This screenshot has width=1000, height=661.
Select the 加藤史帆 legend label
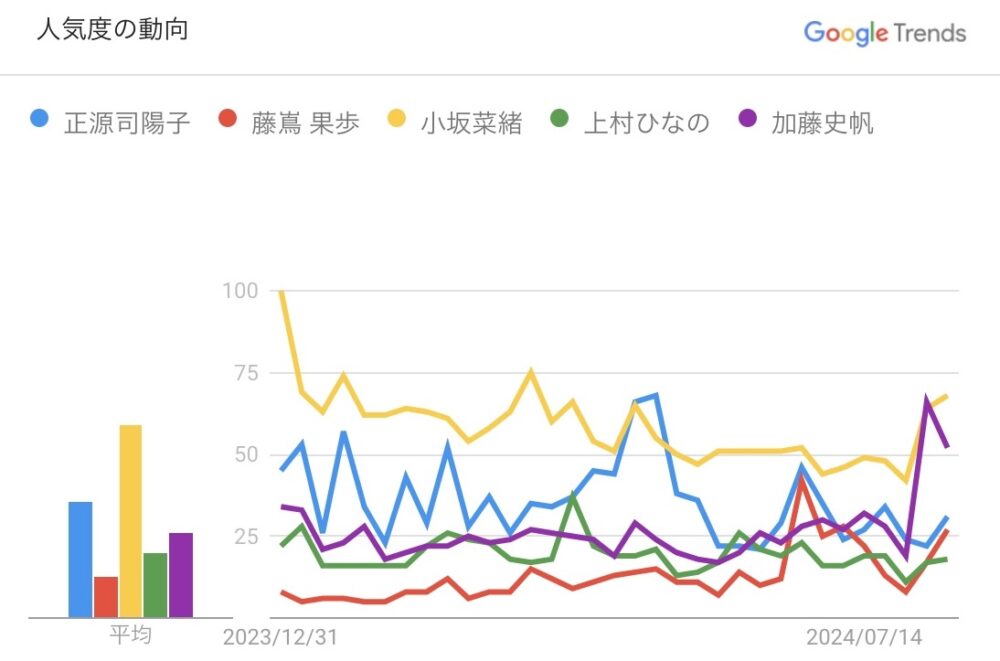coord(822,123)
